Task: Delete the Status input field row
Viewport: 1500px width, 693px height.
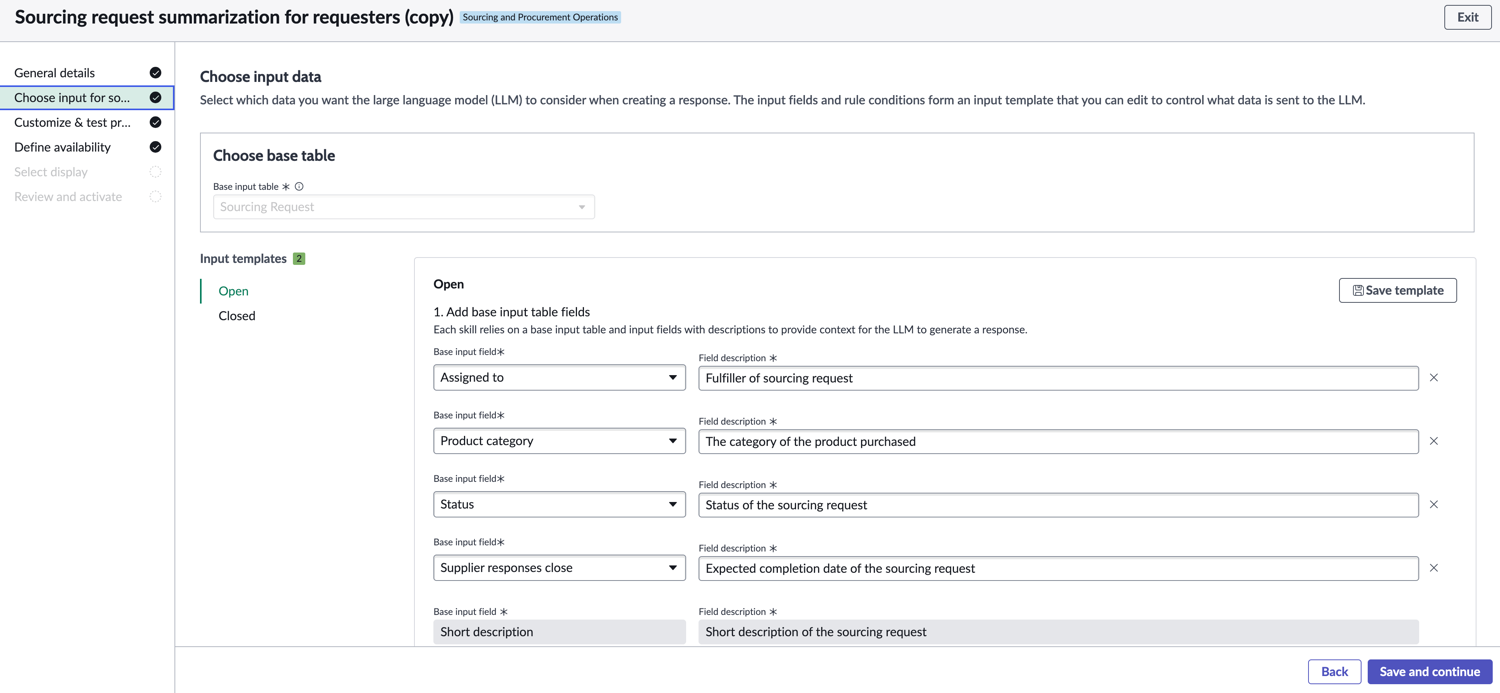Action: 1433,505
